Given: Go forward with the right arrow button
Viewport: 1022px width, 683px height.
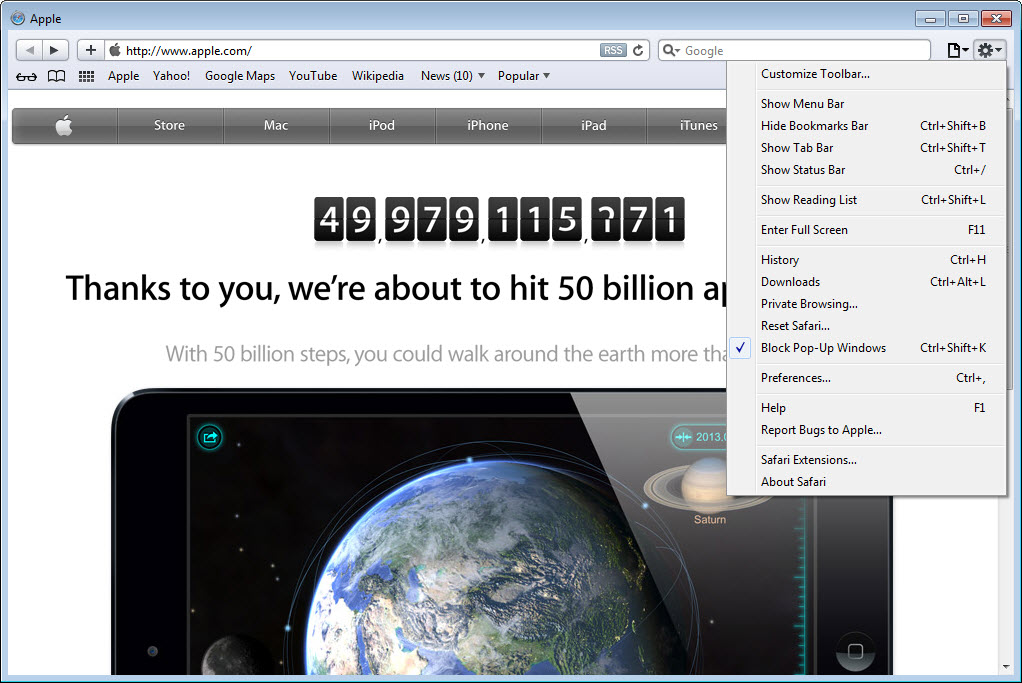Looking at the screenshot, I should [55, 50].
